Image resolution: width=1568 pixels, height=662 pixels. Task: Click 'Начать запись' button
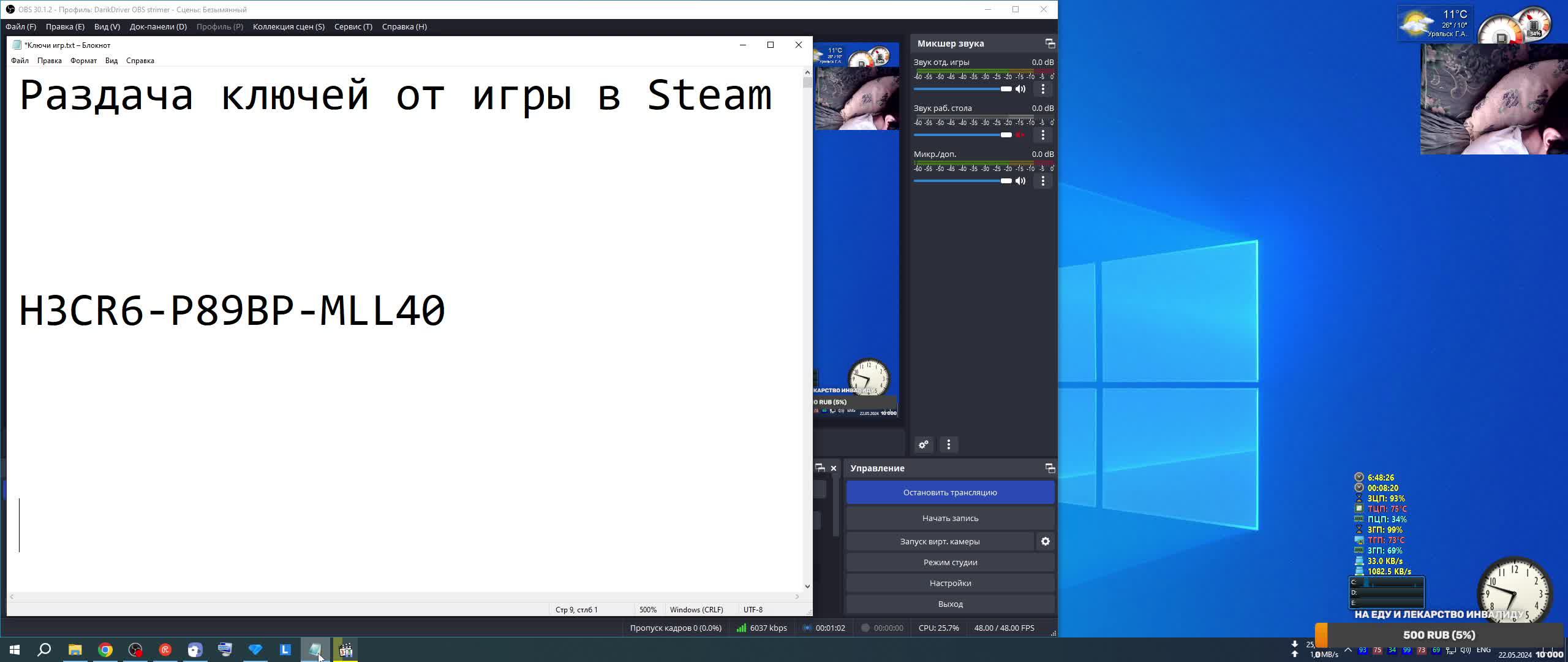coord(950,518)
